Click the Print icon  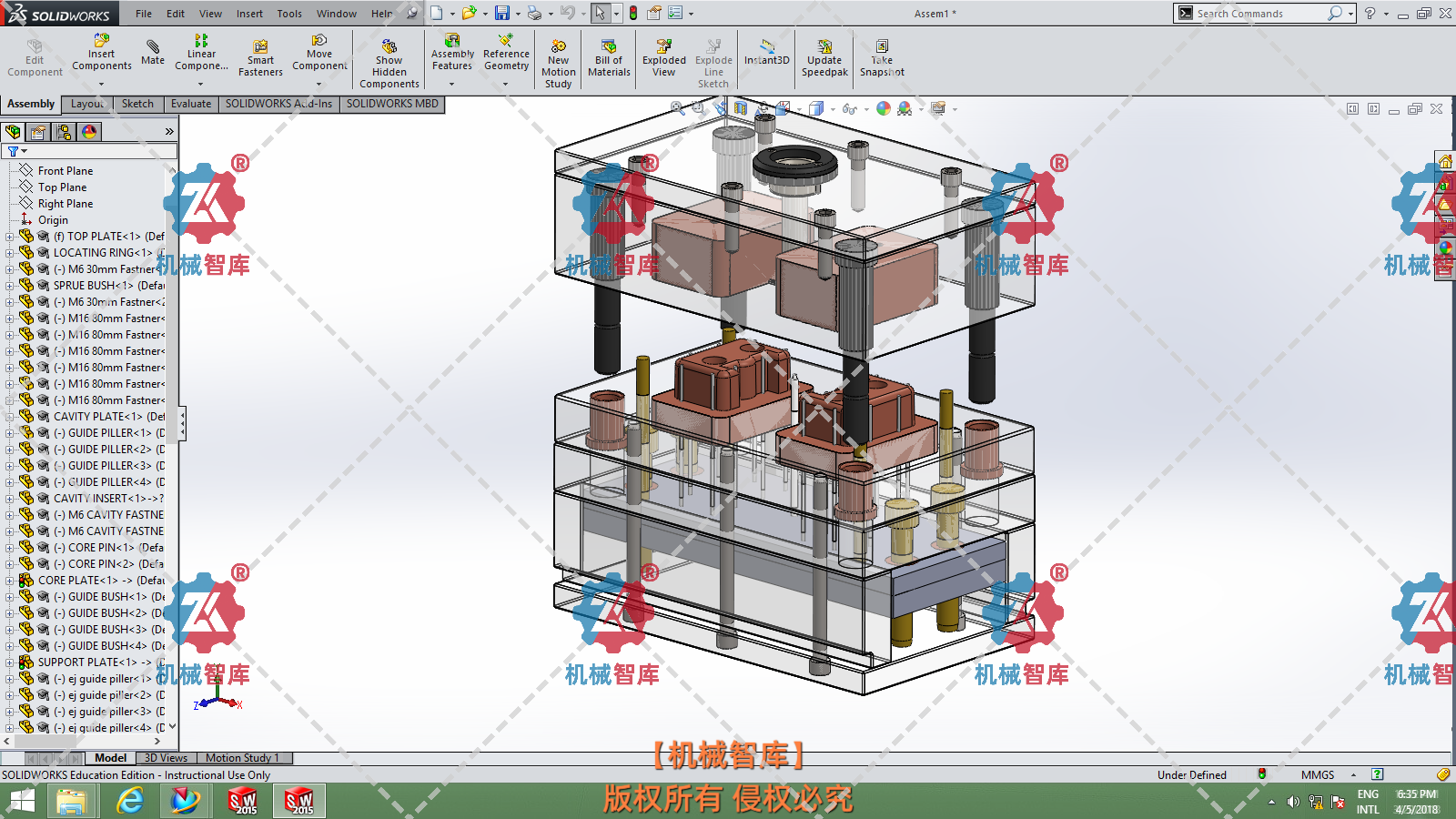[x=534, y=13]
